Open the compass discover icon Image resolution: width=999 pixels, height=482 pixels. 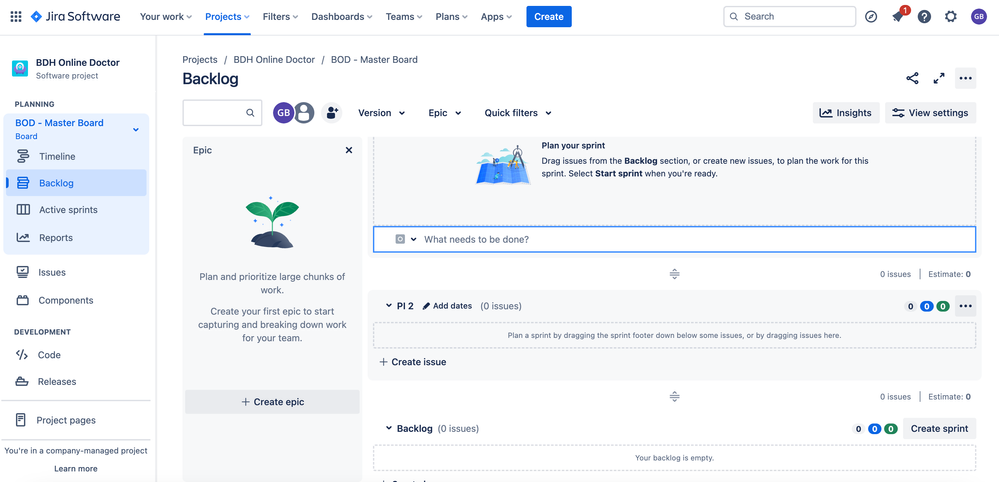[x=871, y=17]
